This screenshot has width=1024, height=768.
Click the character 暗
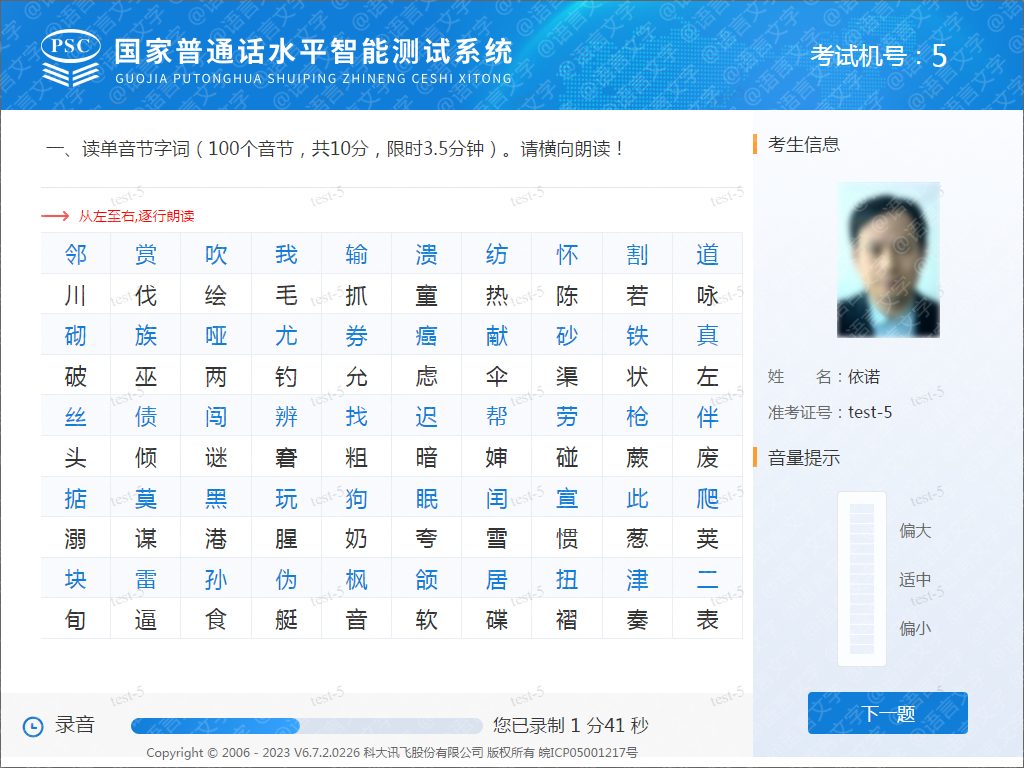426,457
